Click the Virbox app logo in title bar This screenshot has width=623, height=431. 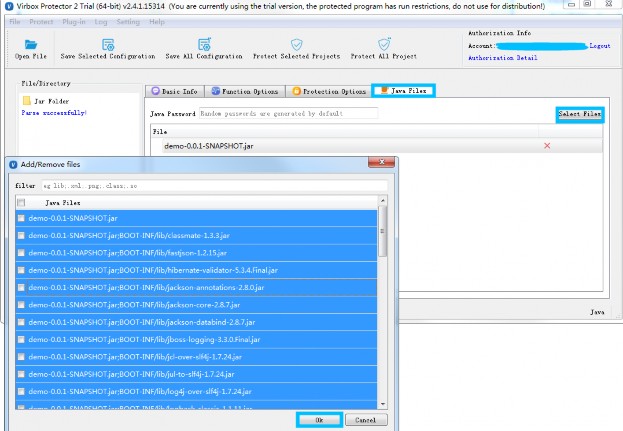click(x=9, y=6)
